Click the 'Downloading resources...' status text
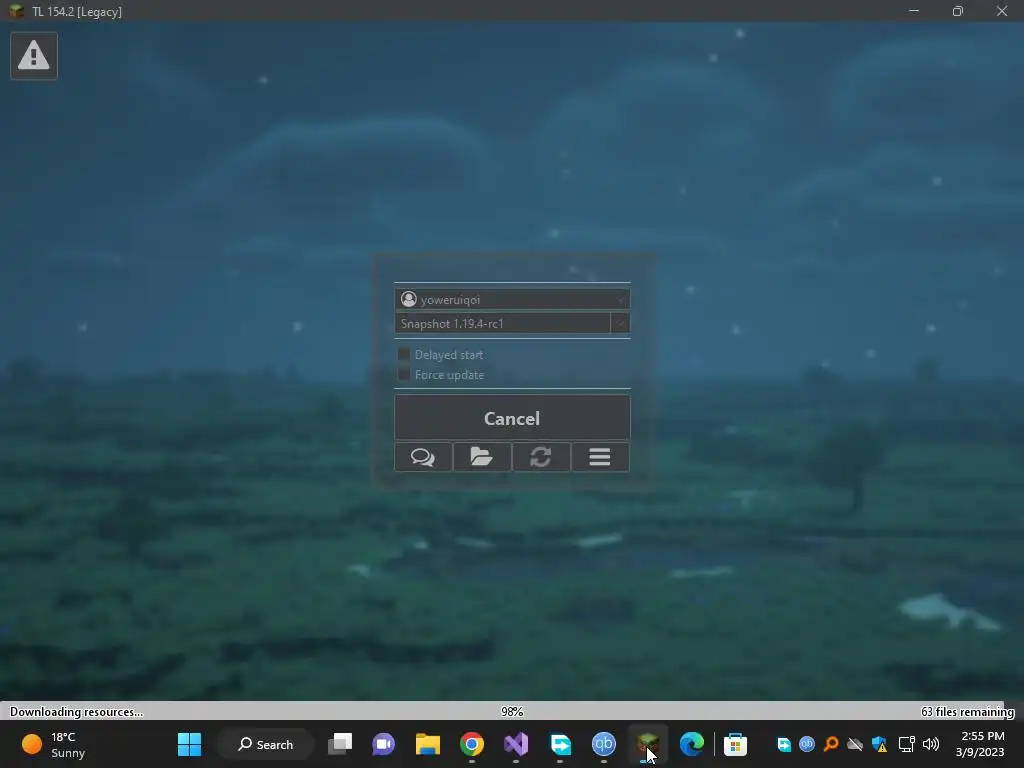This screenshot has height=768, width=1024. coord(76,712)
